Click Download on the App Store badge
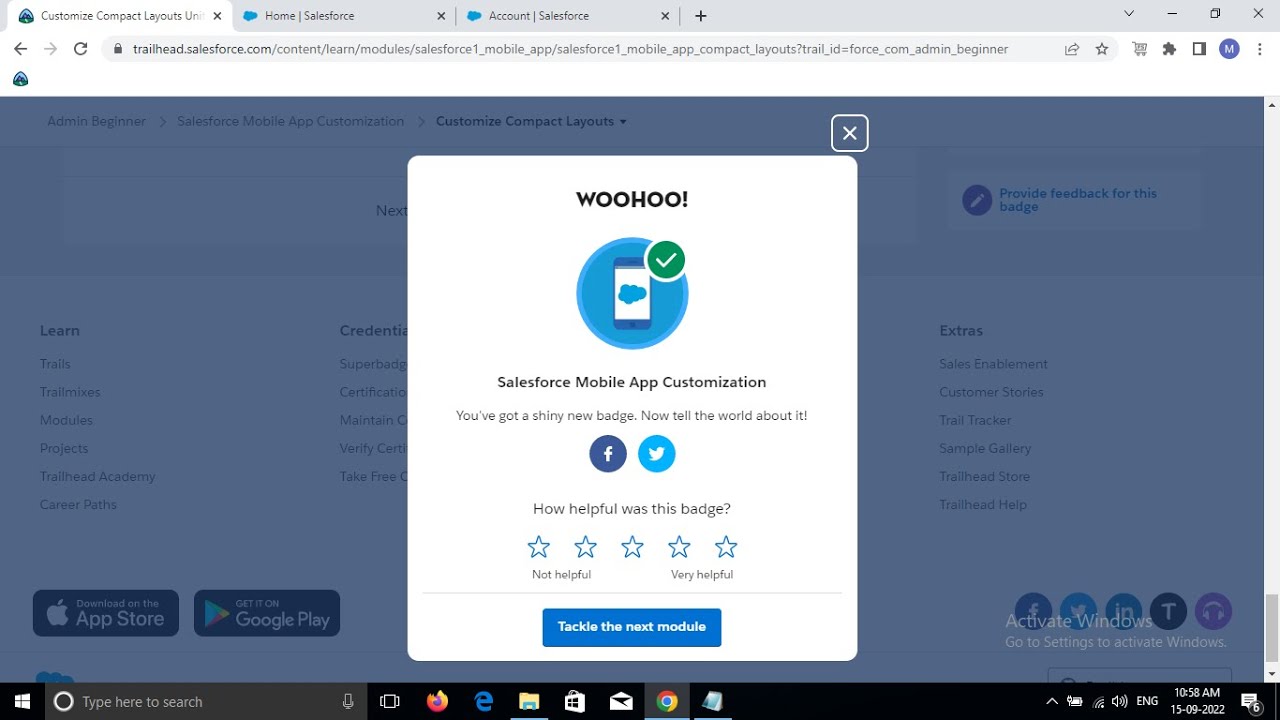 coord(106,613)
